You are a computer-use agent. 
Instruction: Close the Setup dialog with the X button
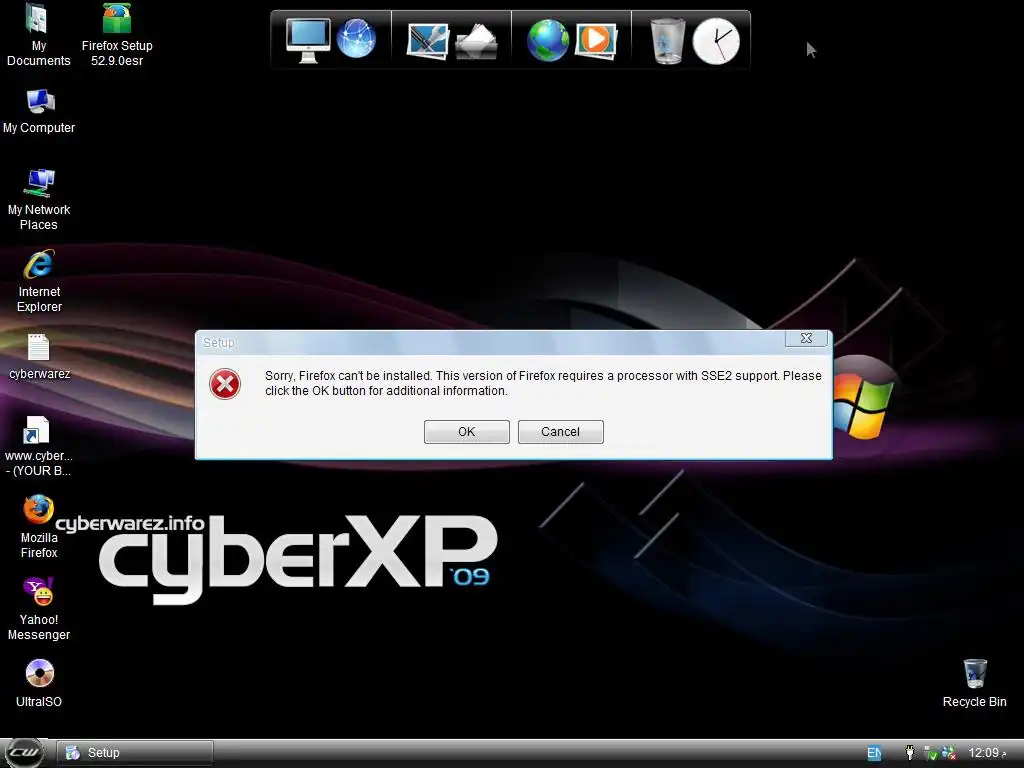tap(806, 338)
